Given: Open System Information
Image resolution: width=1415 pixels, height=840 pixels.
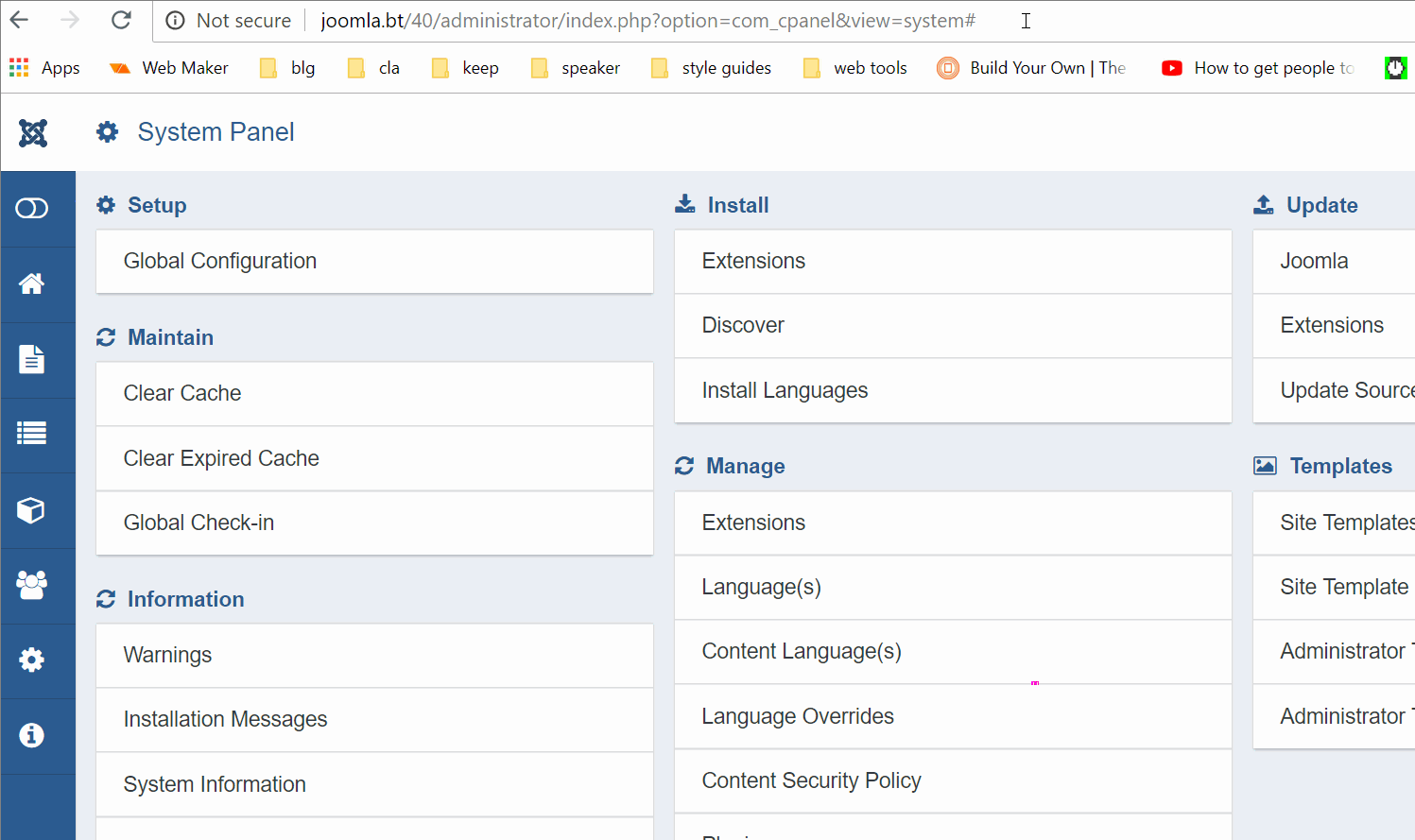Looking at the screenshot, I should [x=374, y=784].
